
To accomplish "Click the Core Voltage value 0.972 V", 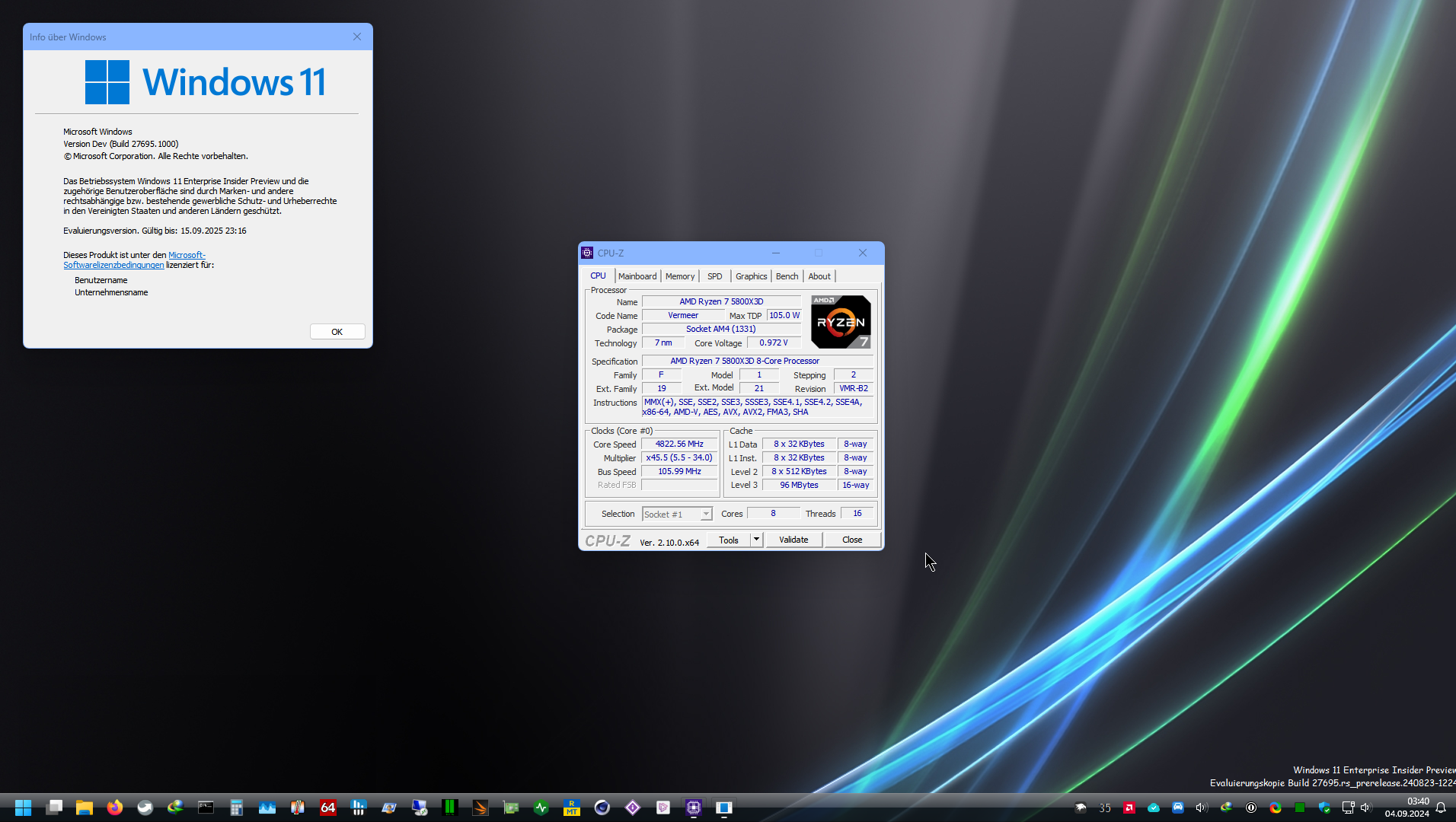I will (x=774, y=342).
